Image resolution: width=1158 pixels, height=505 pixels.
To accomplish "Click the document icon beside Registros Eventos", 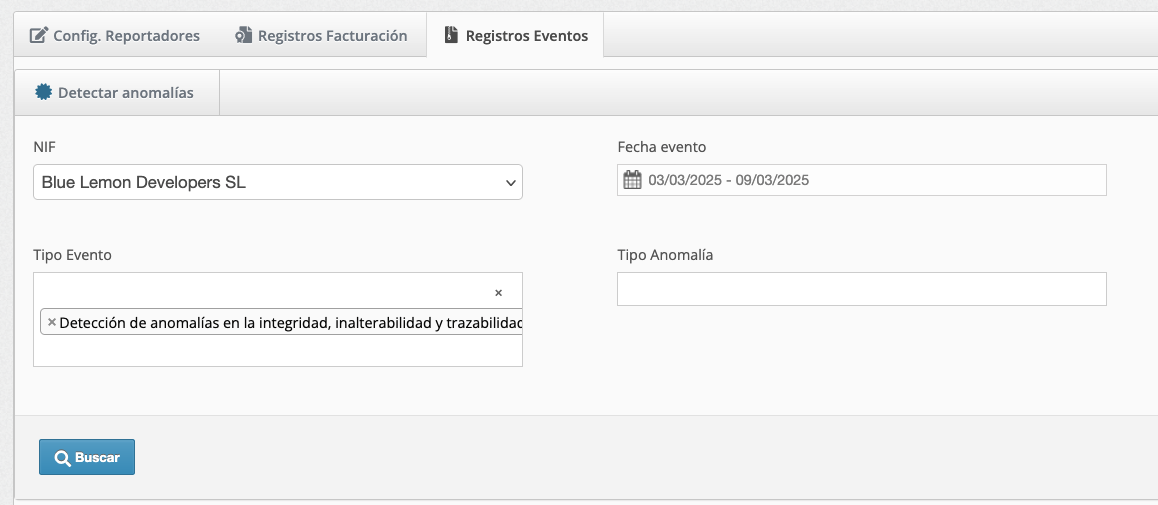I will point(451,36).
